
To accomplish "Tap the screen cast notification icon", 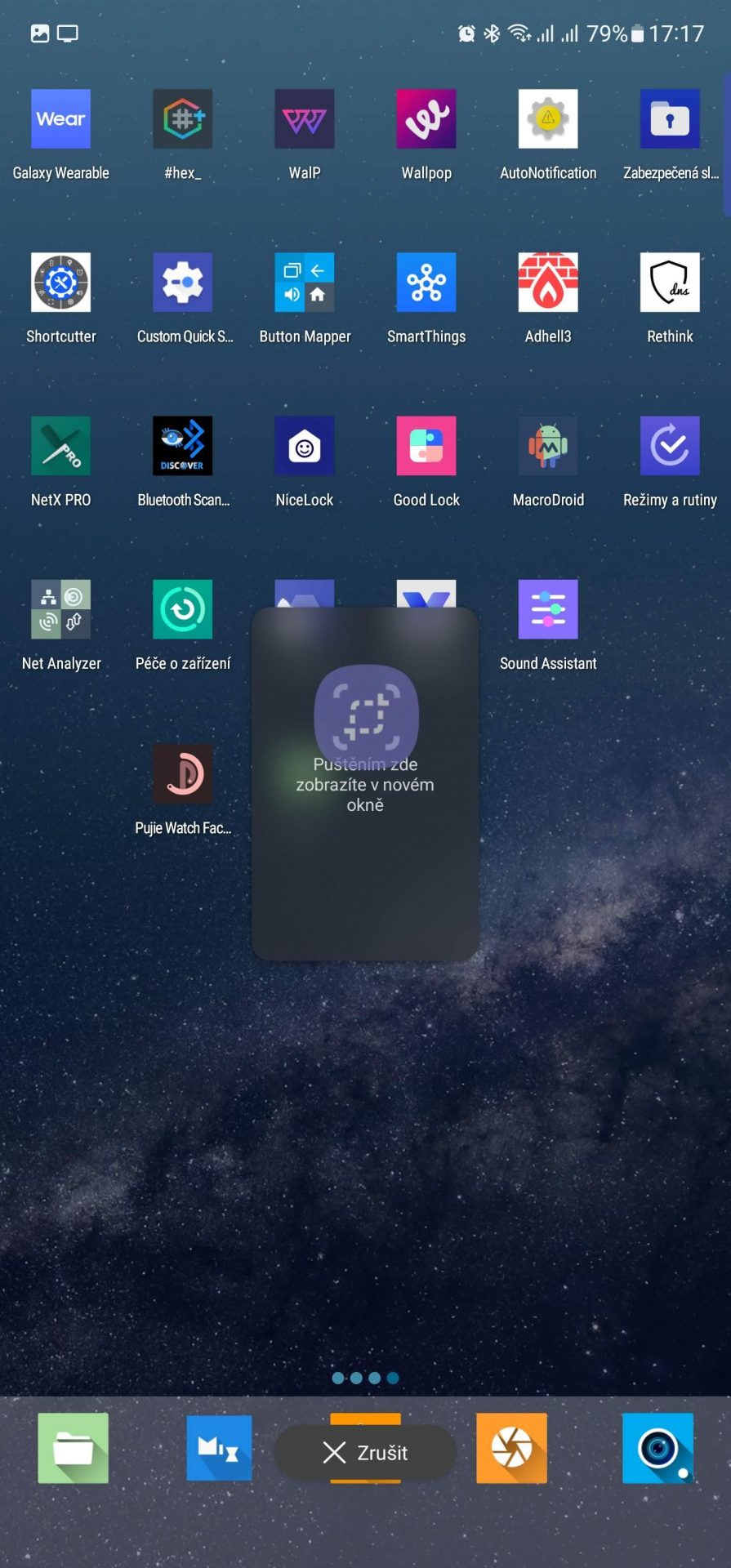I will (68, 33).
